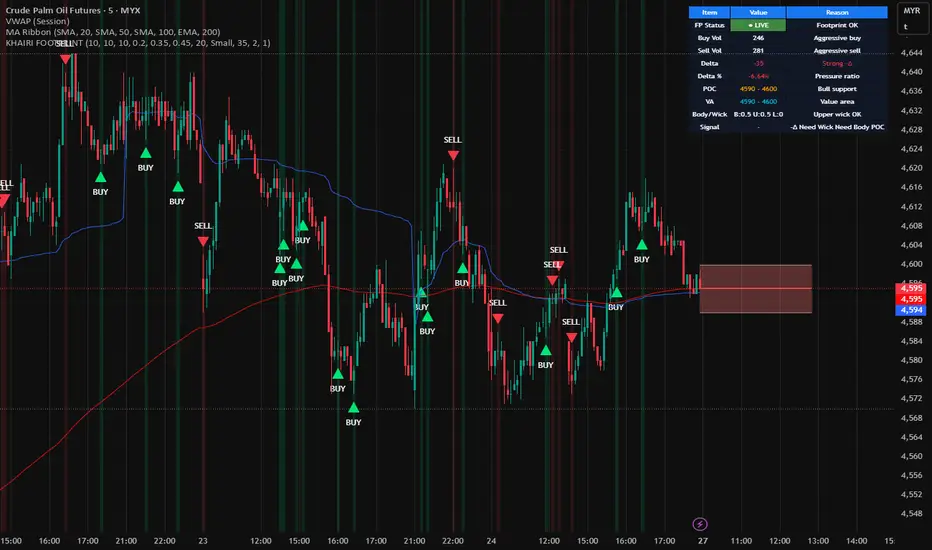Click the 4,644 price axis label
Screen dimensions: 932x550
click(x=911, y=53)
